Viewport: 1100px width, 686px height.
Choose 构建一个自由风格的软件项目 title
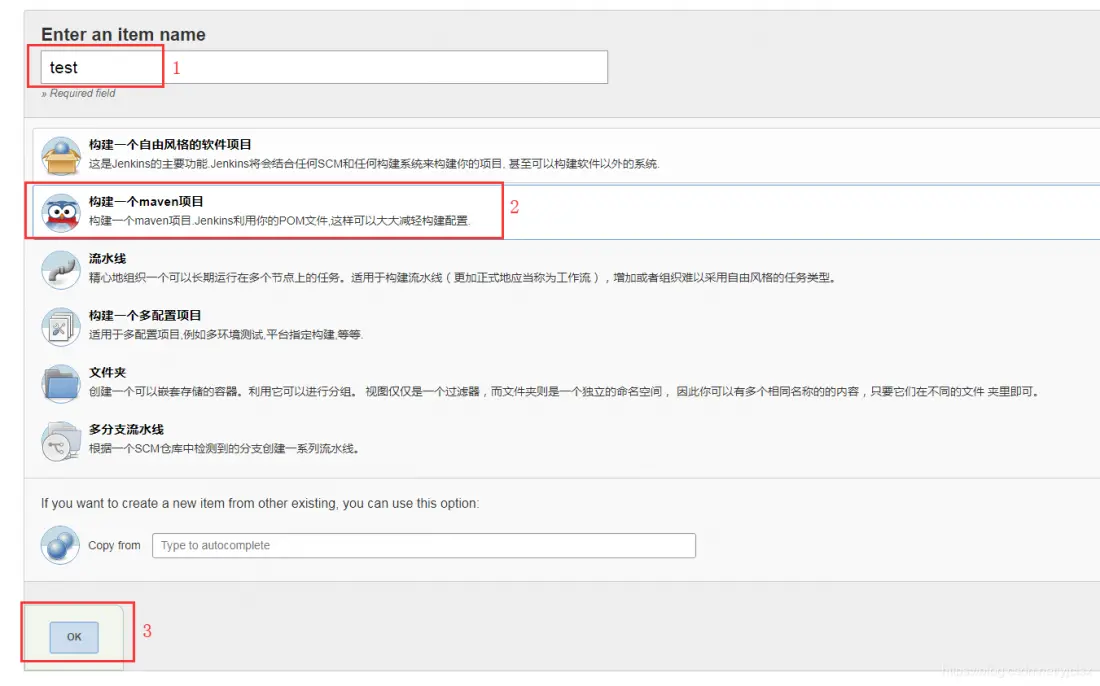(170, 144)
